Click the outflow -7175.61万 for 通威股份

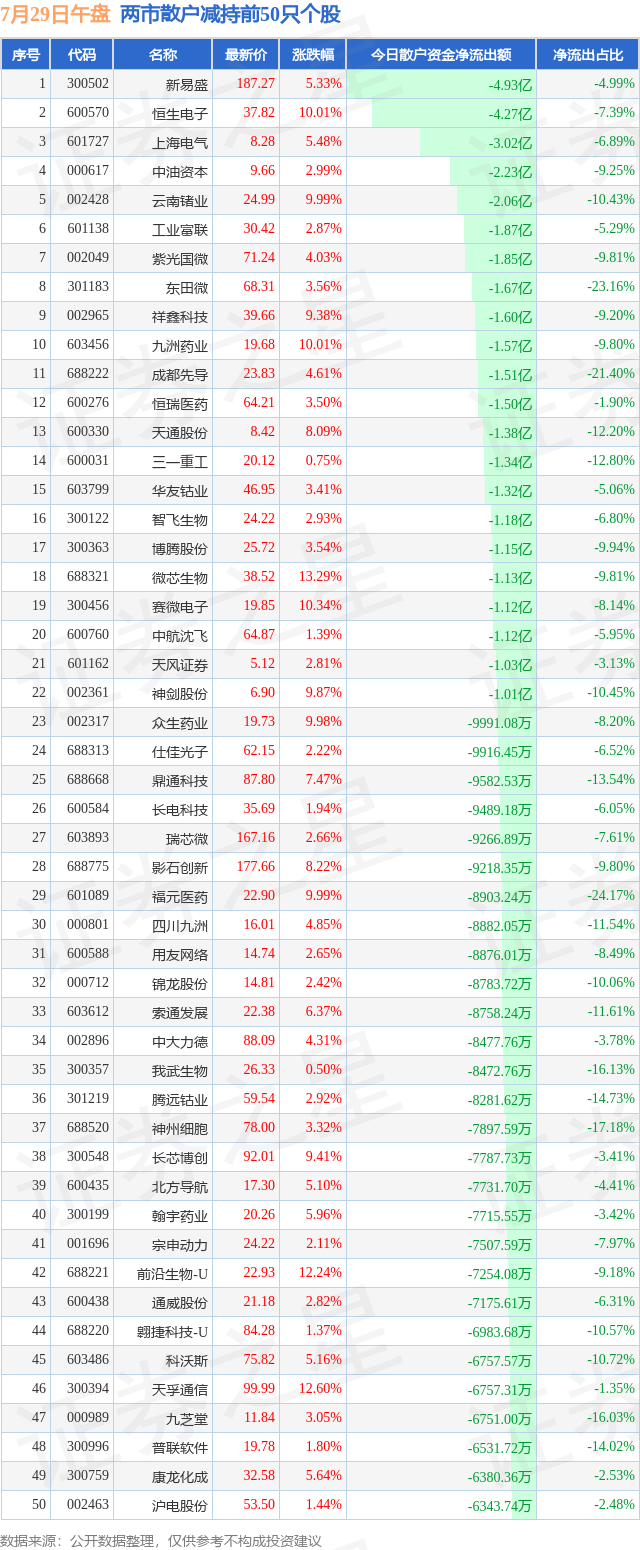[x=500, y=1303]
